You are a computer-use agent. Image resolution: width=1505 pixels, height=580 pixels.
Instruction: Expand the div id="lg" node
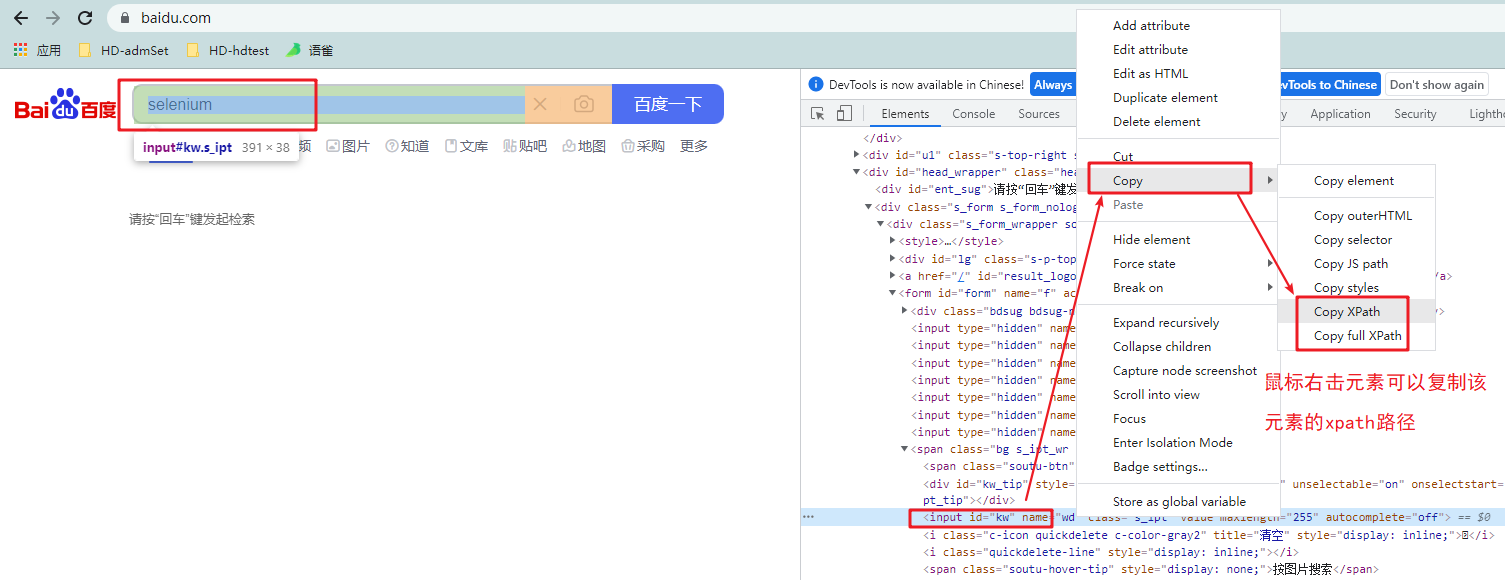coord(892,259)
